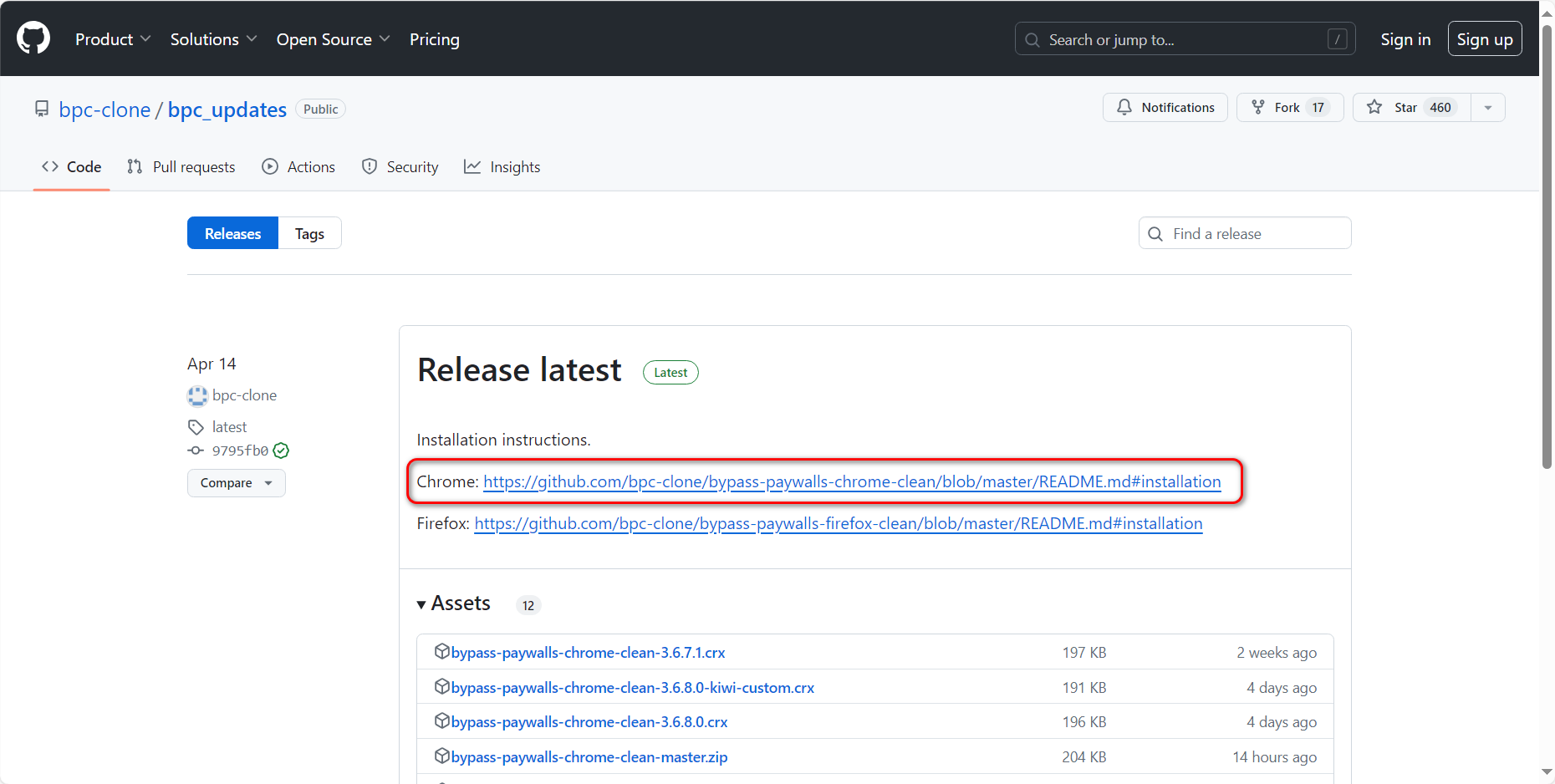The height and width of the screenshot is (784, 1555).
Task: Open the bpc-clone owner link
Action: (x=105, y=109)
